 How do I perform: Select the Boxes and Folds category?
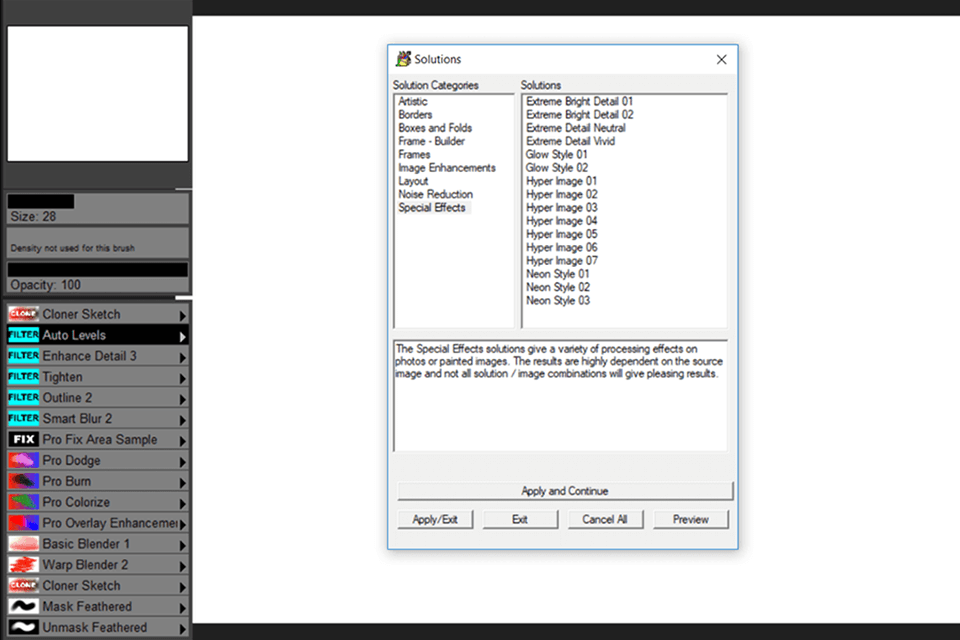[435, 128]
